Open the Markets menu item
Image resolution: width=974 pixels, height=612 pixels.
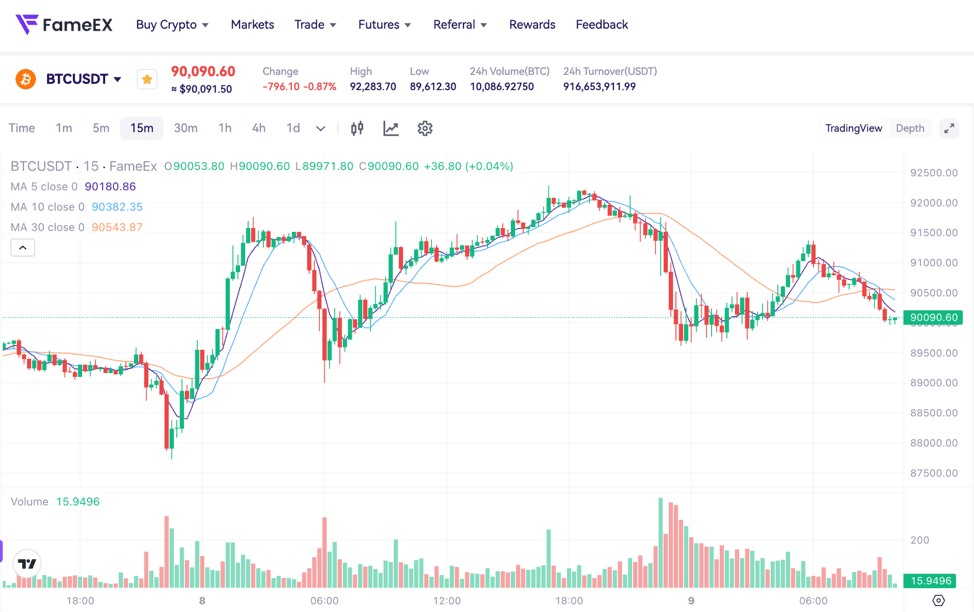tap(252, 24)
